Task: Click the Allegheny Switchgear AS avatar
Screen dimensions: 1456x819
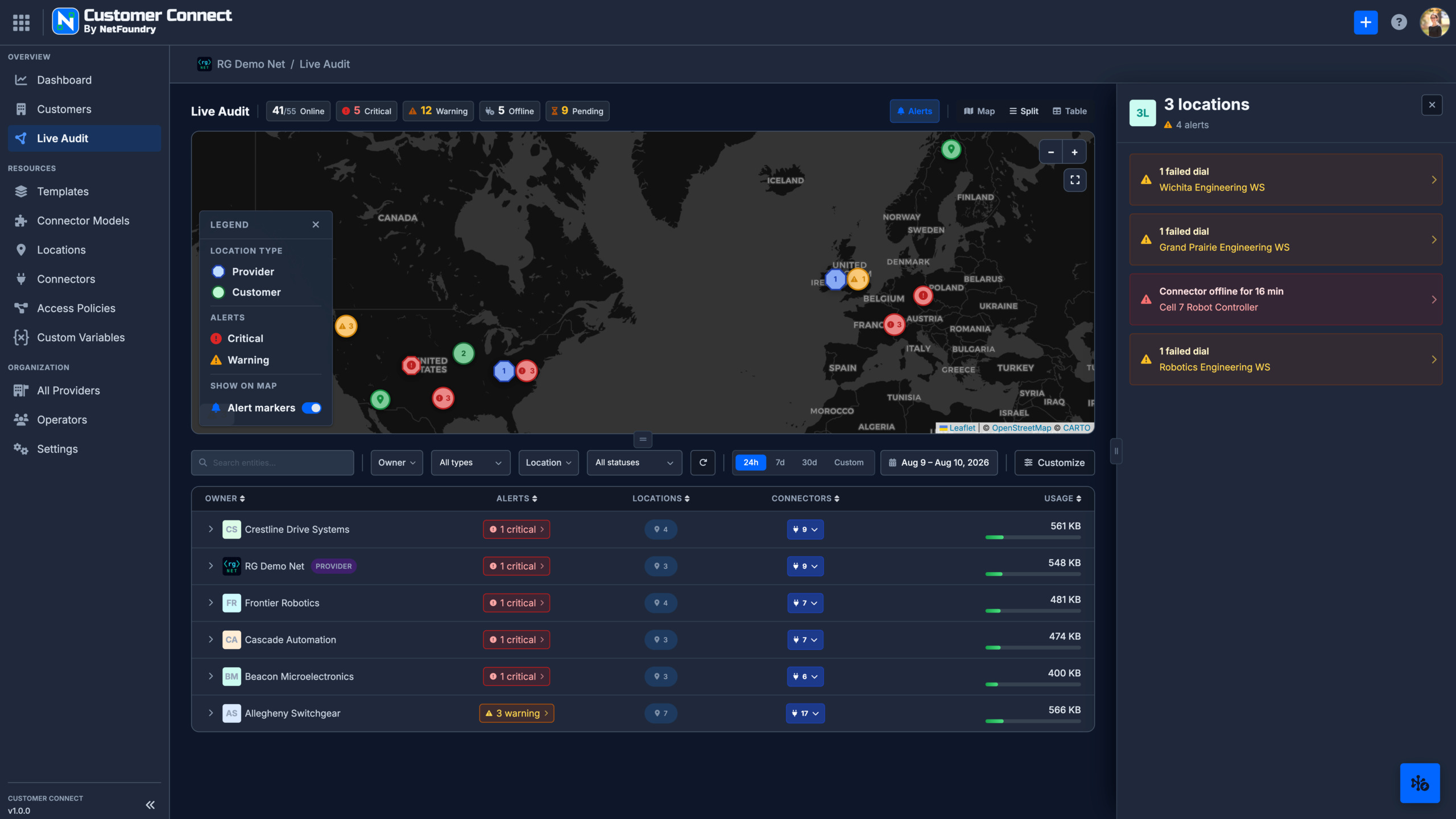Action: 231,713
